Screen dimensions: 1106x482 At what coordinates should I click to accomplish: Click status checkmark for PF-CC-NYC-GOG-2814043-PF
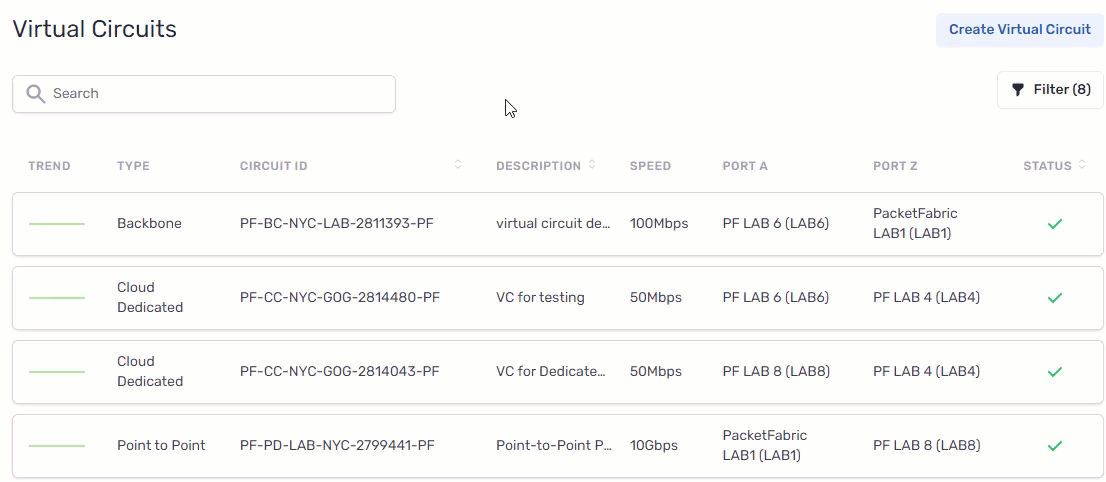tap(1054, 372)
